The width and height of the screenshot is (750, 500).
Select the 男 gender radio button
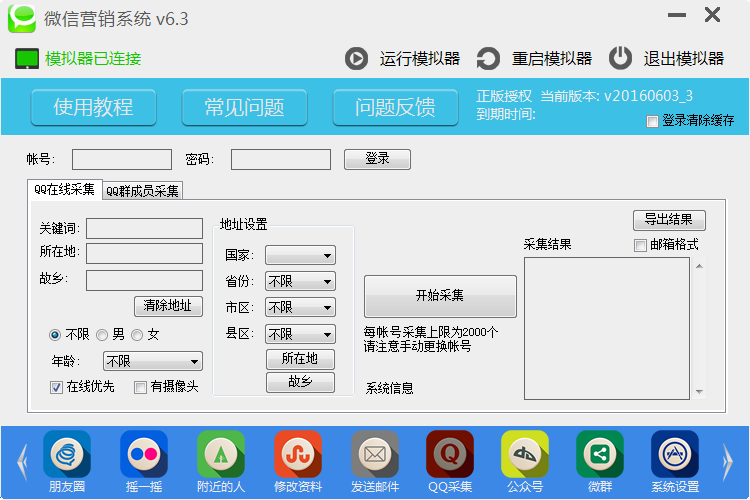pyautogui.click(x=103, y=335)
